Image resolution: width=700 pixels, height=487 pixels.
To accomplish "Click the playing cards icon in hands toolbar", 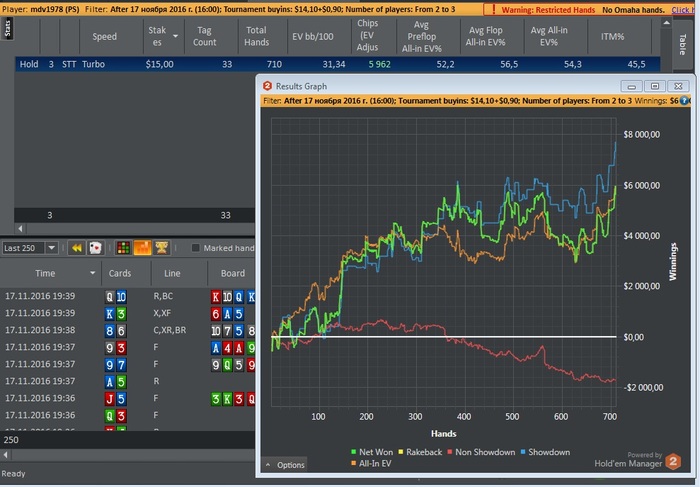I will 96,248.
